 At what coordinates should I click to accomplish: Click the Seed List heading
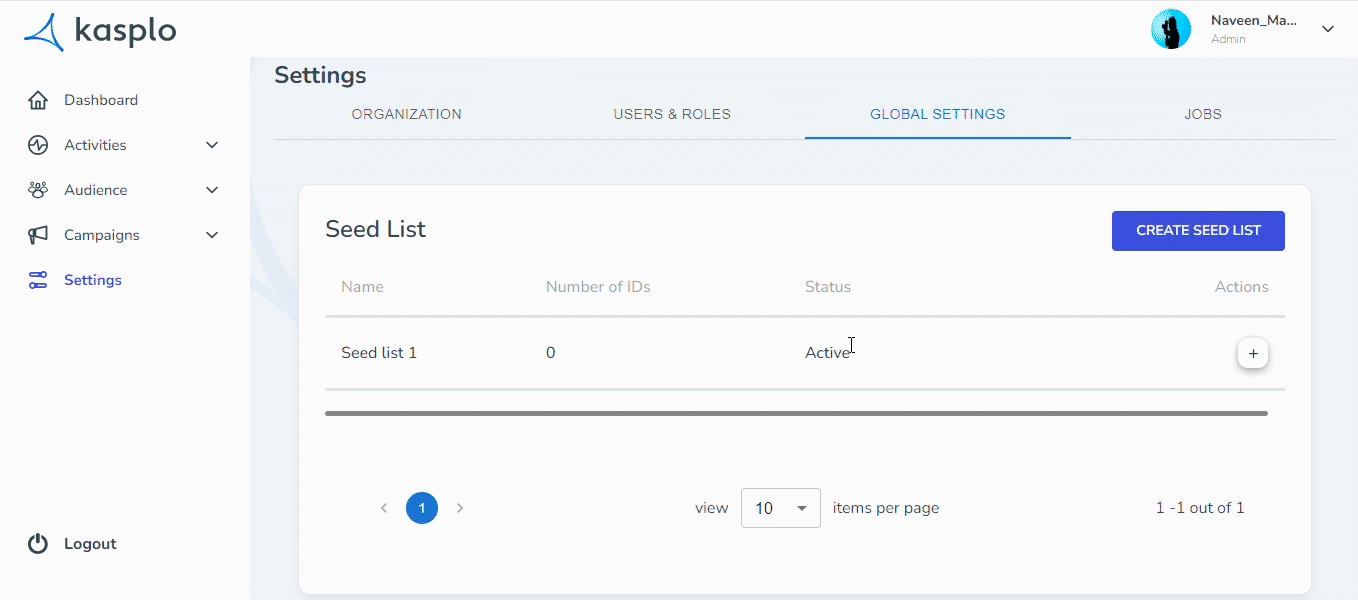[x=376, y=229]
